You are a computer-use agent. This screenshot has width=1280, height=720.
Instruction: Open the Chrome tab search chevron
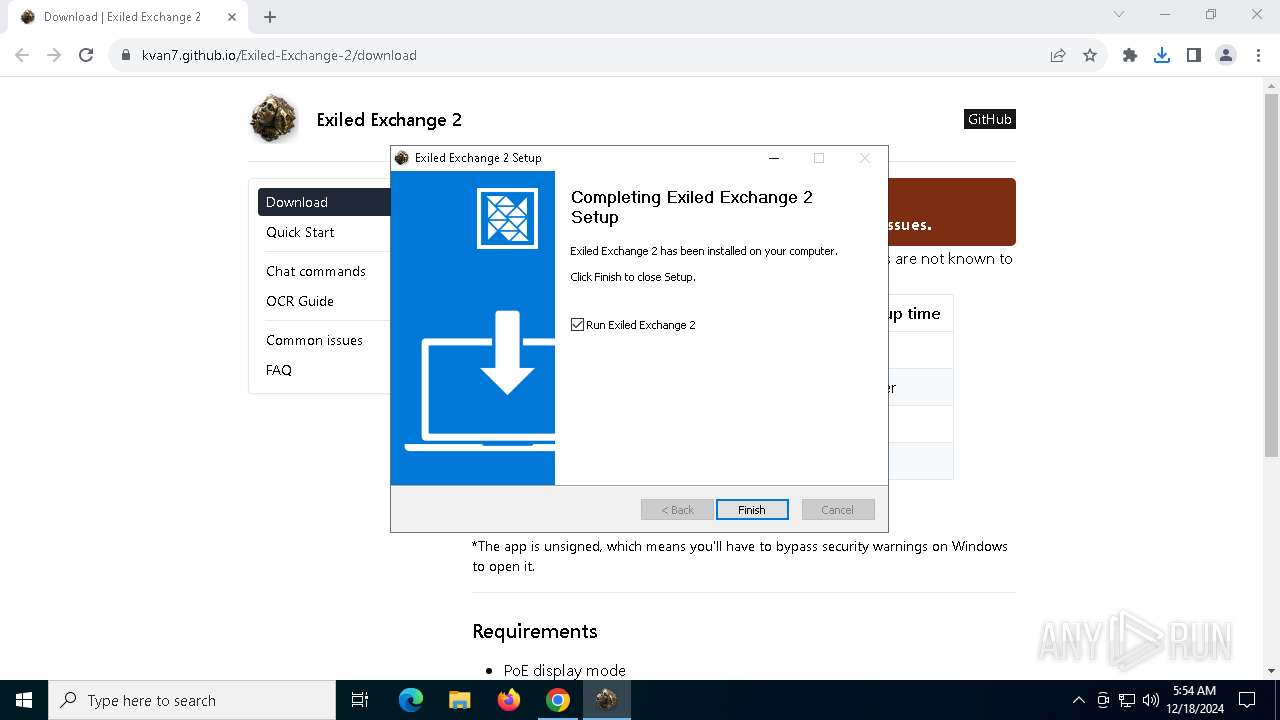1119,14
